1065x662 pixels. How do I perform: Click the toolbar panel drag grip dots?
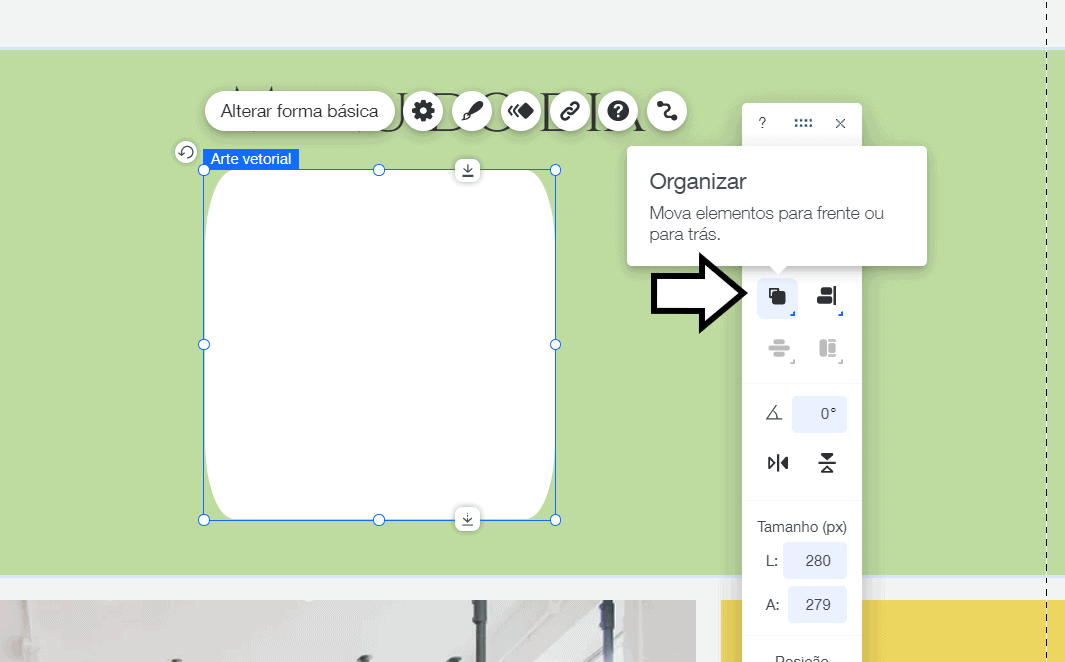(803, 123)
